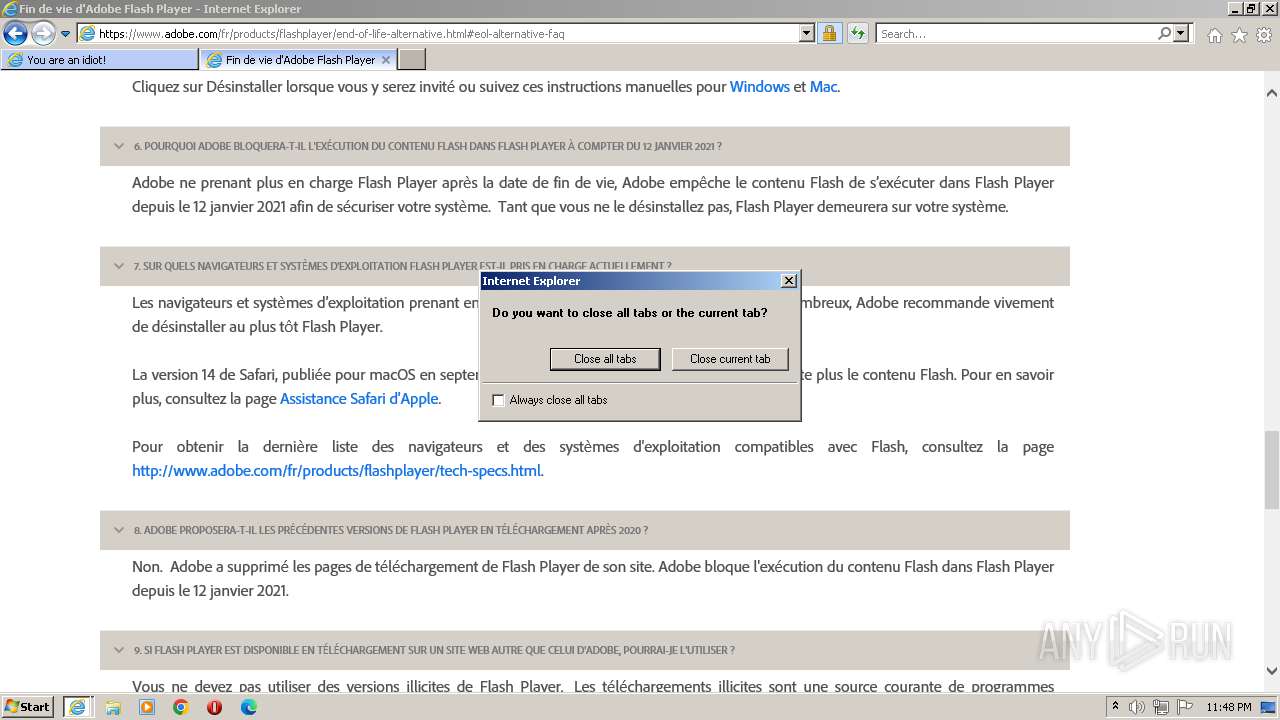1280x720 pixels.
Task: Click the 11:48 PM clock
Action: pyautogui.click(x=1229, y=707)
